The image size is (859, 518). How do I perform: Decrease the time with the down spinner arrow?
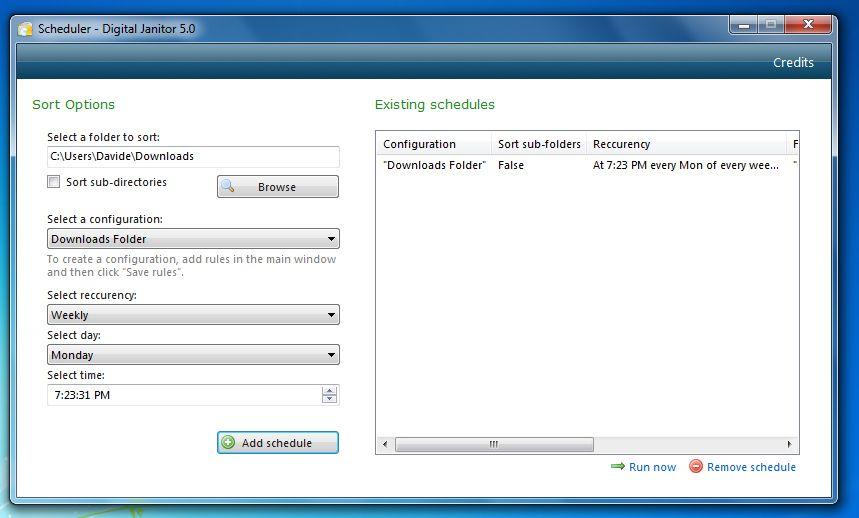(x=329, y=399)
